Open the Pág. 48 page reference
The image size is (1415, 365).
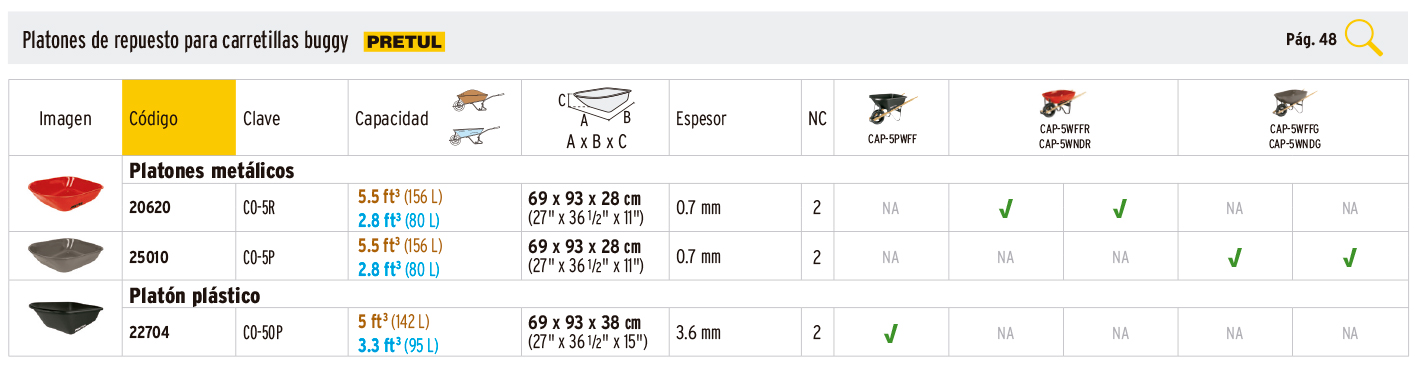point(1311,40)
